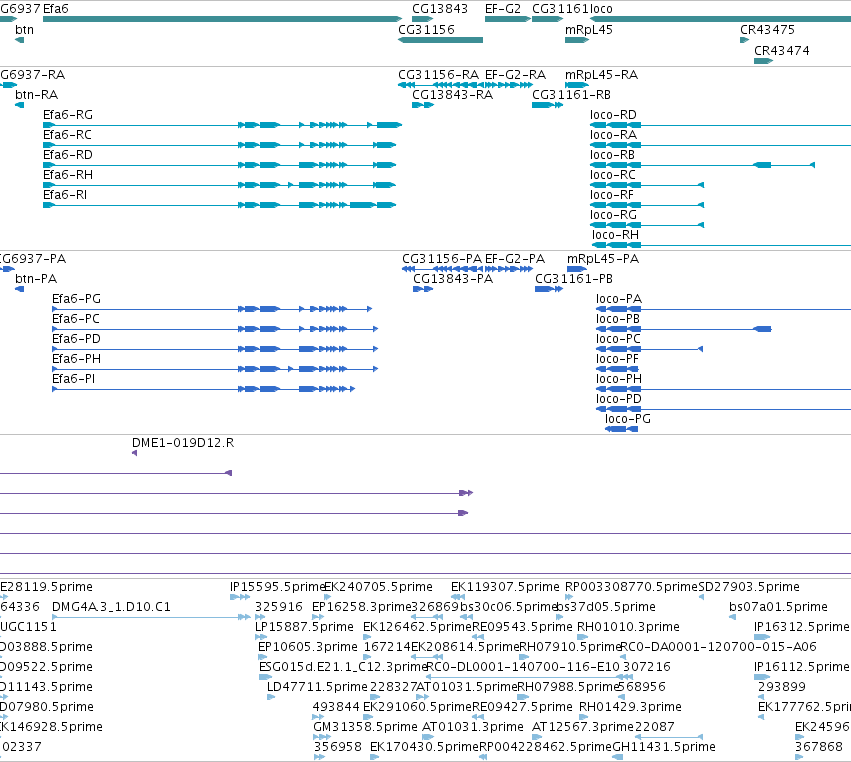This screenshot has width=851, height=762.
Task: Select transcript loco-RH label
Action: [615, 236]
